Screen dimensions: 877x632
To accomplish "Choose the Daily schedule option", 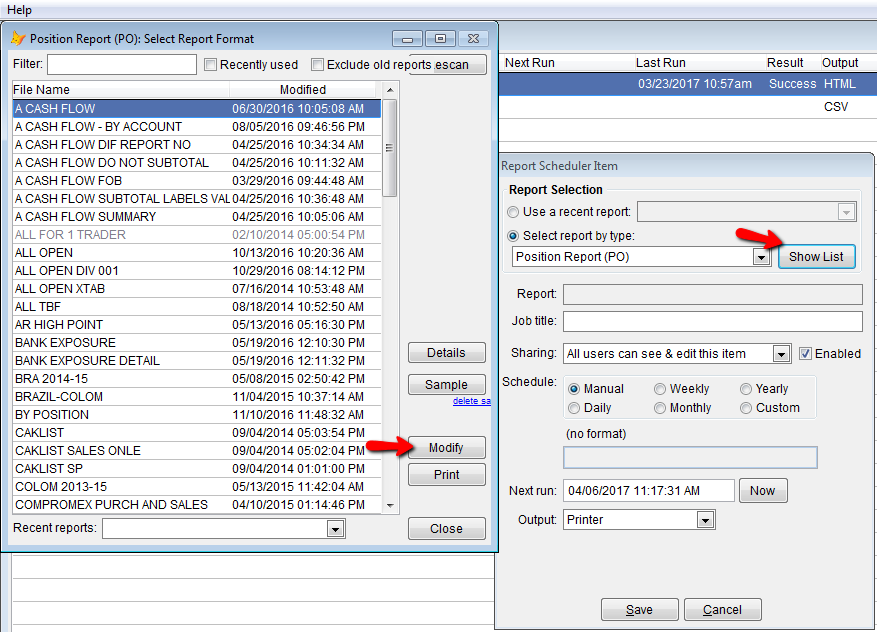I will (574, 408).
